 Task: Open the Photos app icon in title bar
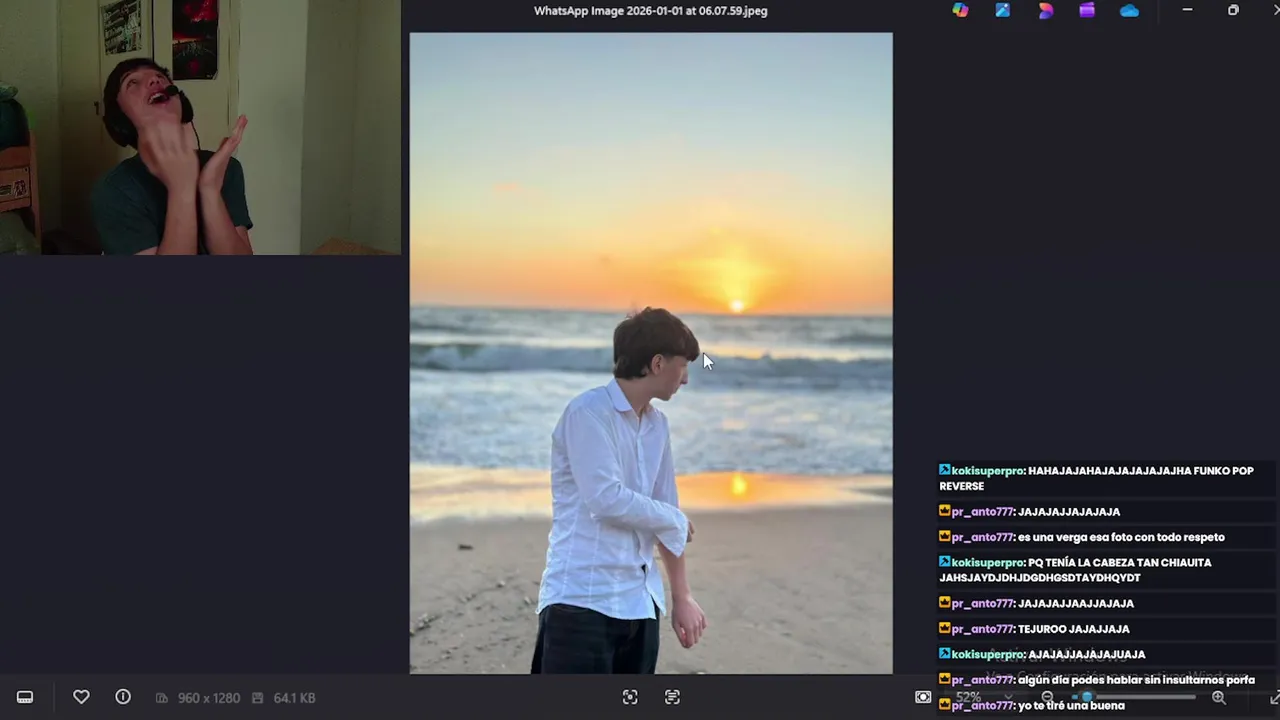coord(1003,11)
